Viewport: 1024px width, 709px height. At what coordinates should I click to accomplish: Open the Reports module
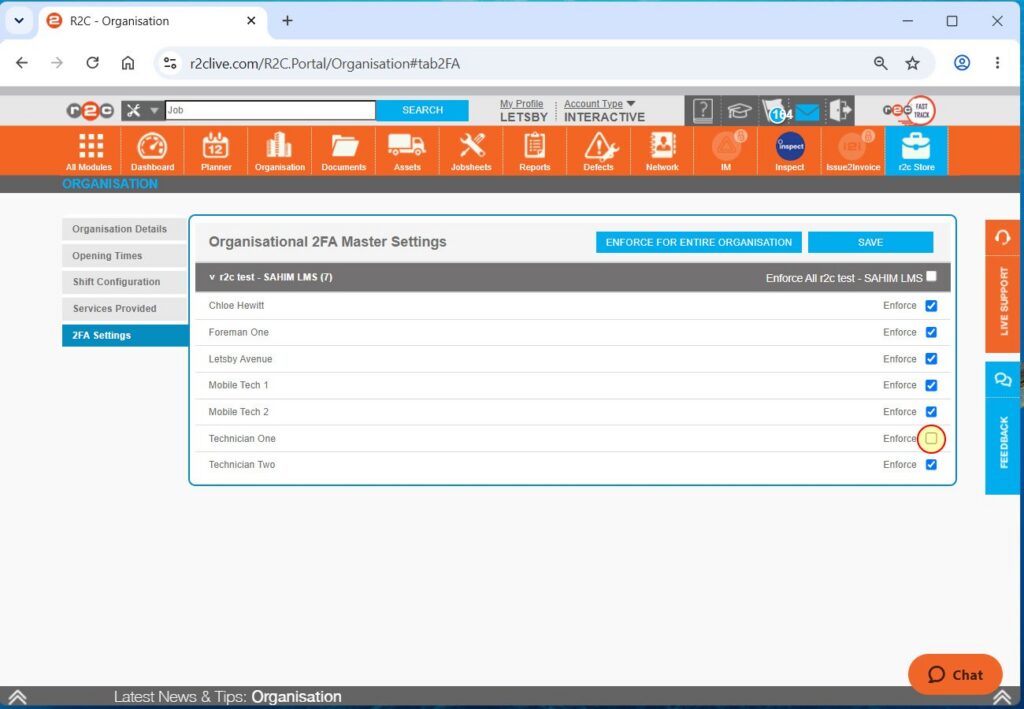[x=535, y=151]
